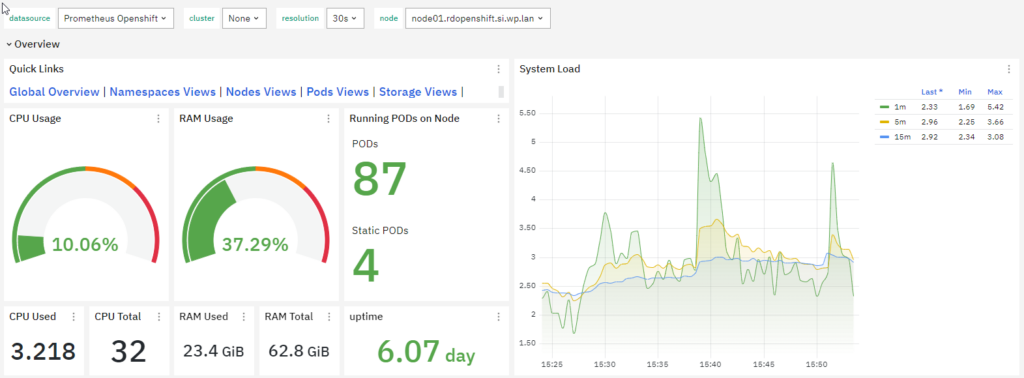Open the cluster None dropdown

pos(244,19)
